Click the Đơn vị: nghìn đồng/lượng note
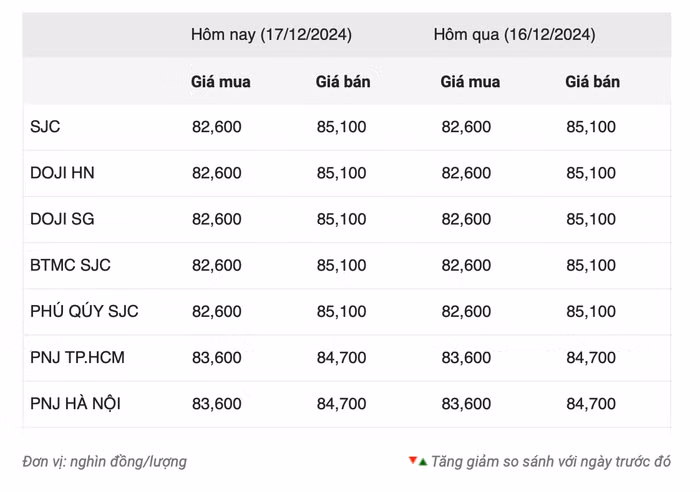This screenshot has height=494, width=700. click(x=104, y=462)
